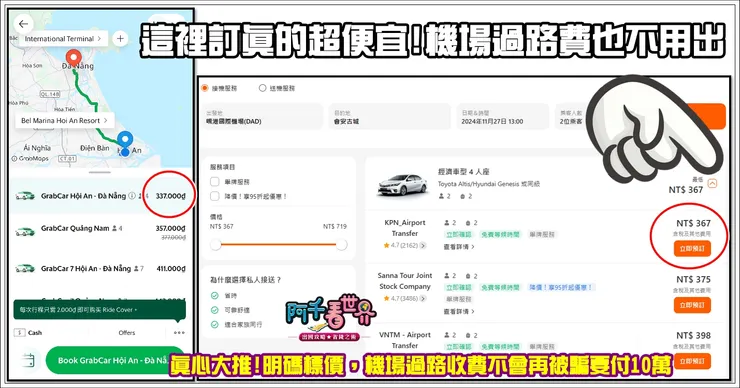Click Sanna Tour star rating icon

pos(386,298)
